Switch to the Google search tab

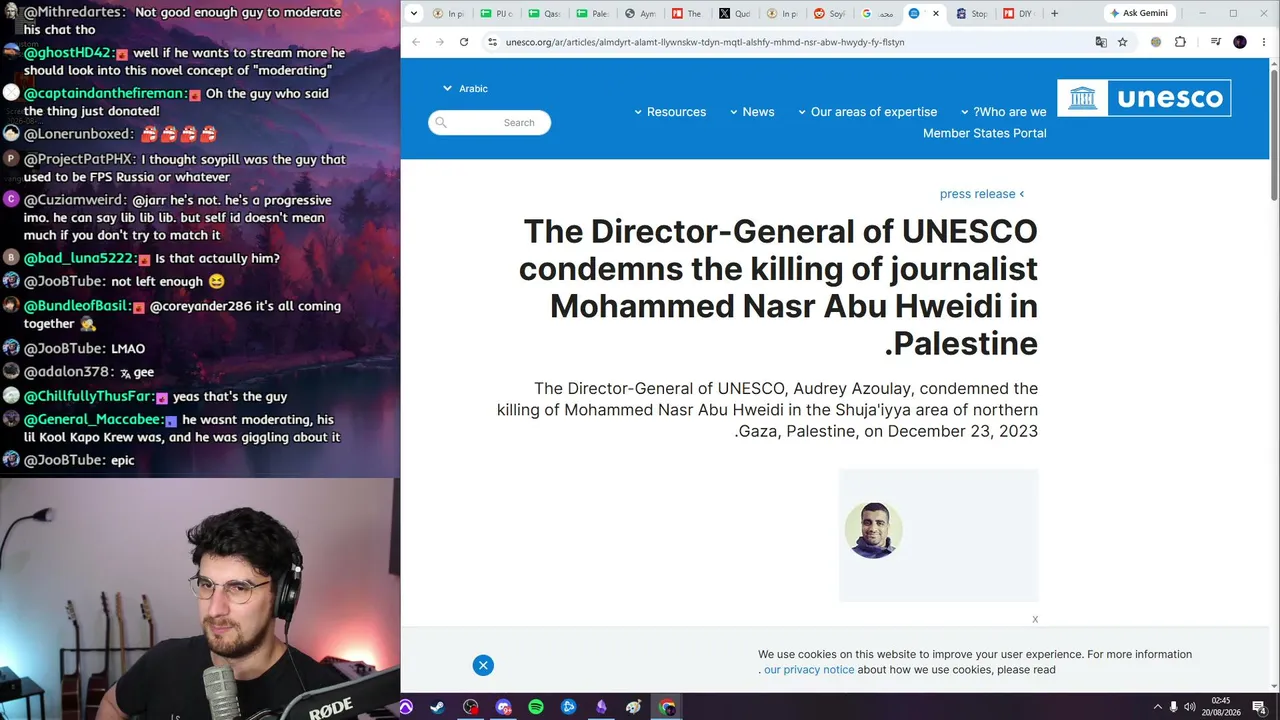point(878,14)
